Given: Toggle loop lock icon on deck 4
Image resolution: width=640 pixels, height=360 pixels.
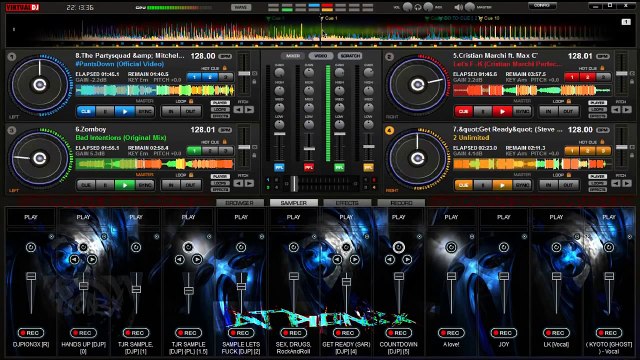Looking at the screenshot, I should 569,175.
